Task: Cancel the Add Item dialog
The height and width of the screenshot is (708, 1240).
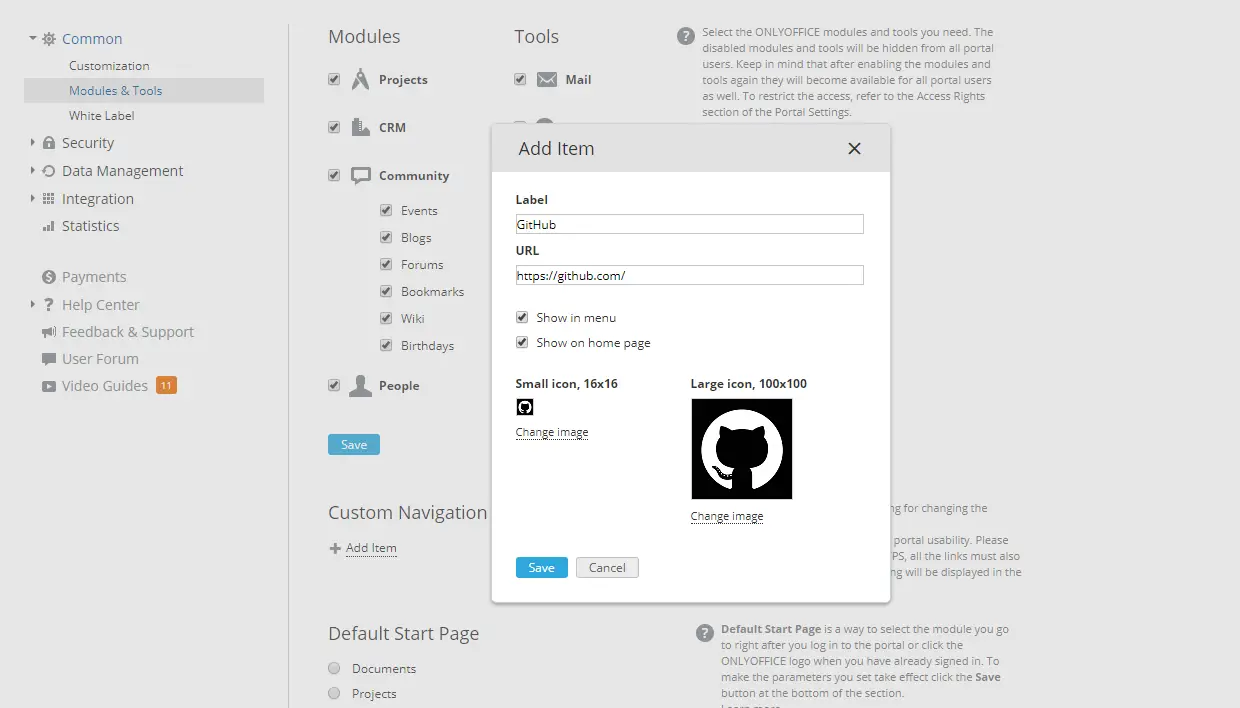Action: click(x=607, y=568)
